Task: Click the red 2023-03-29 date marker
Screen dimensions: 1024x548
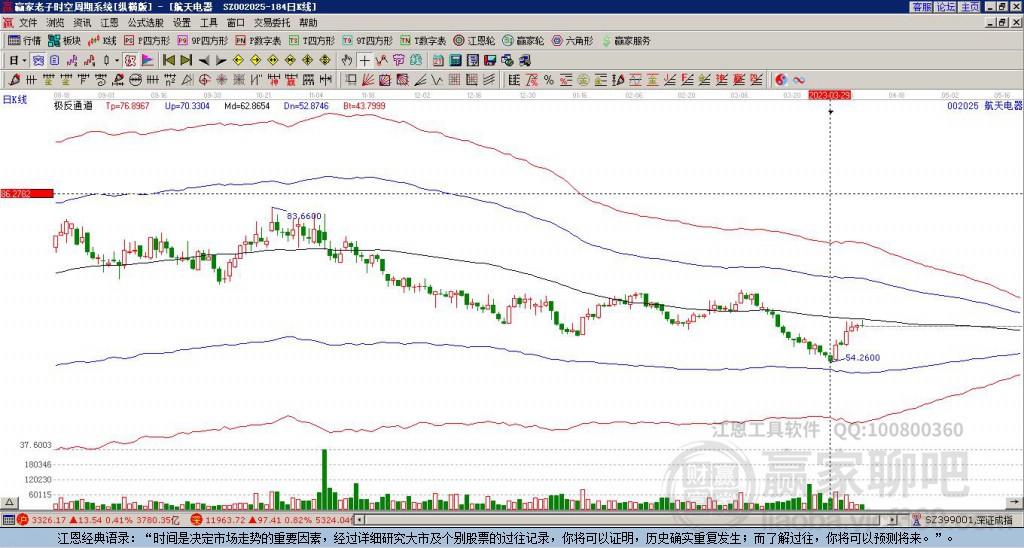Action: (829, 95)
